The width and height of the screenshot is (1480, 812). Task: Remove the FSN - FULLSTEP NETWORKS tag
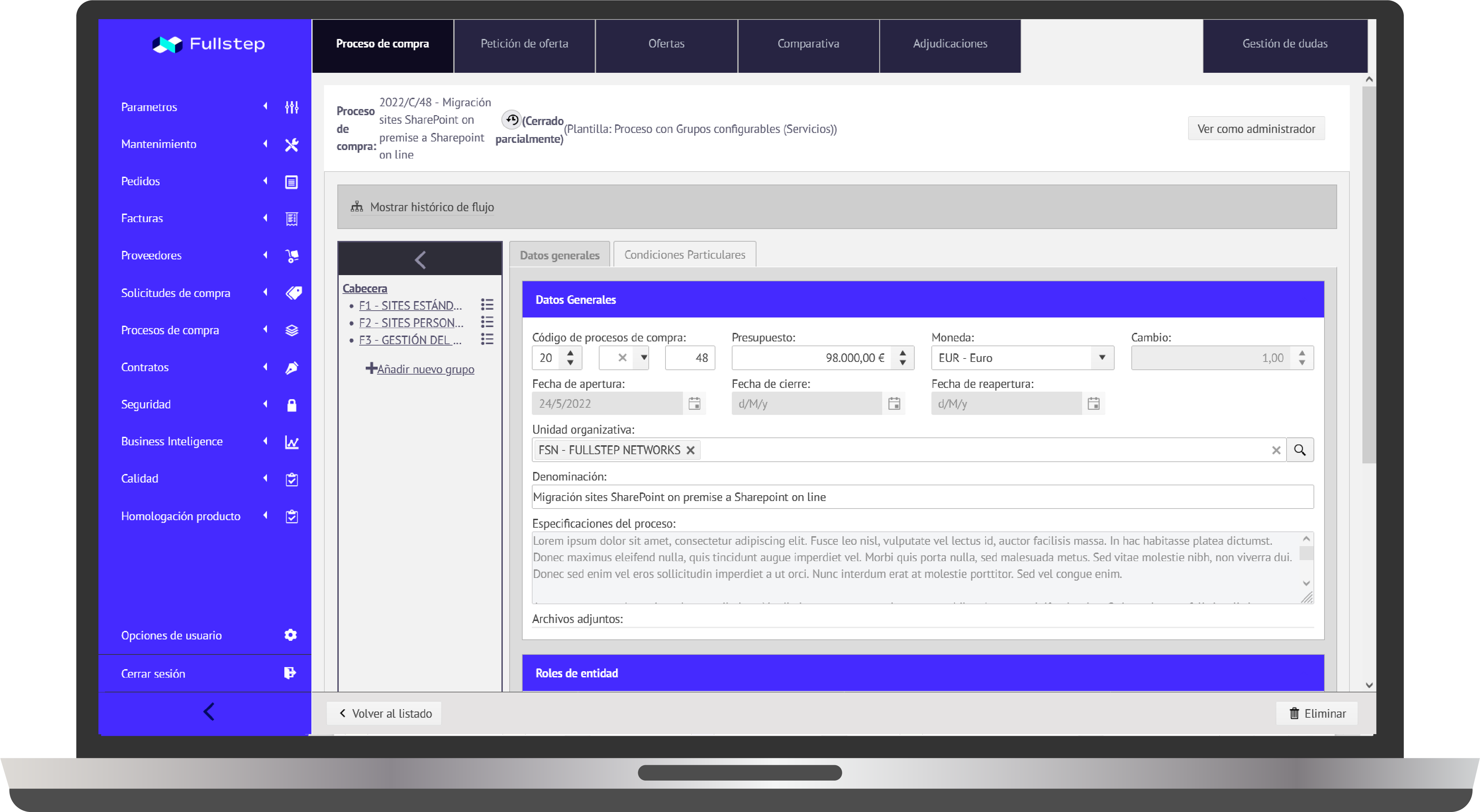pos(690,450)
